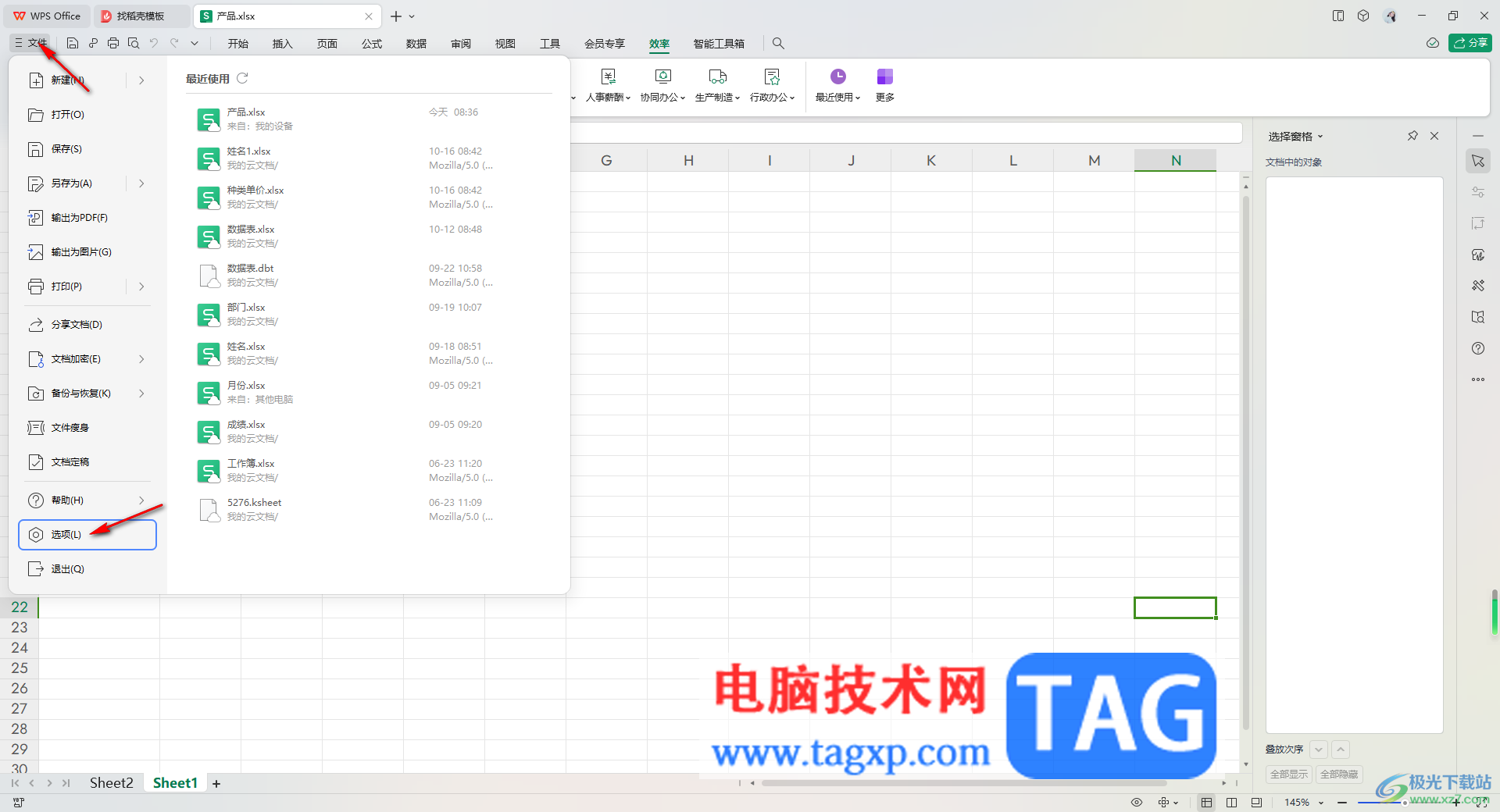The height and width of the screenshot is (812, 1500).
Task: Open recent file 姓名1.xlsx
Action: click(367, 158)
